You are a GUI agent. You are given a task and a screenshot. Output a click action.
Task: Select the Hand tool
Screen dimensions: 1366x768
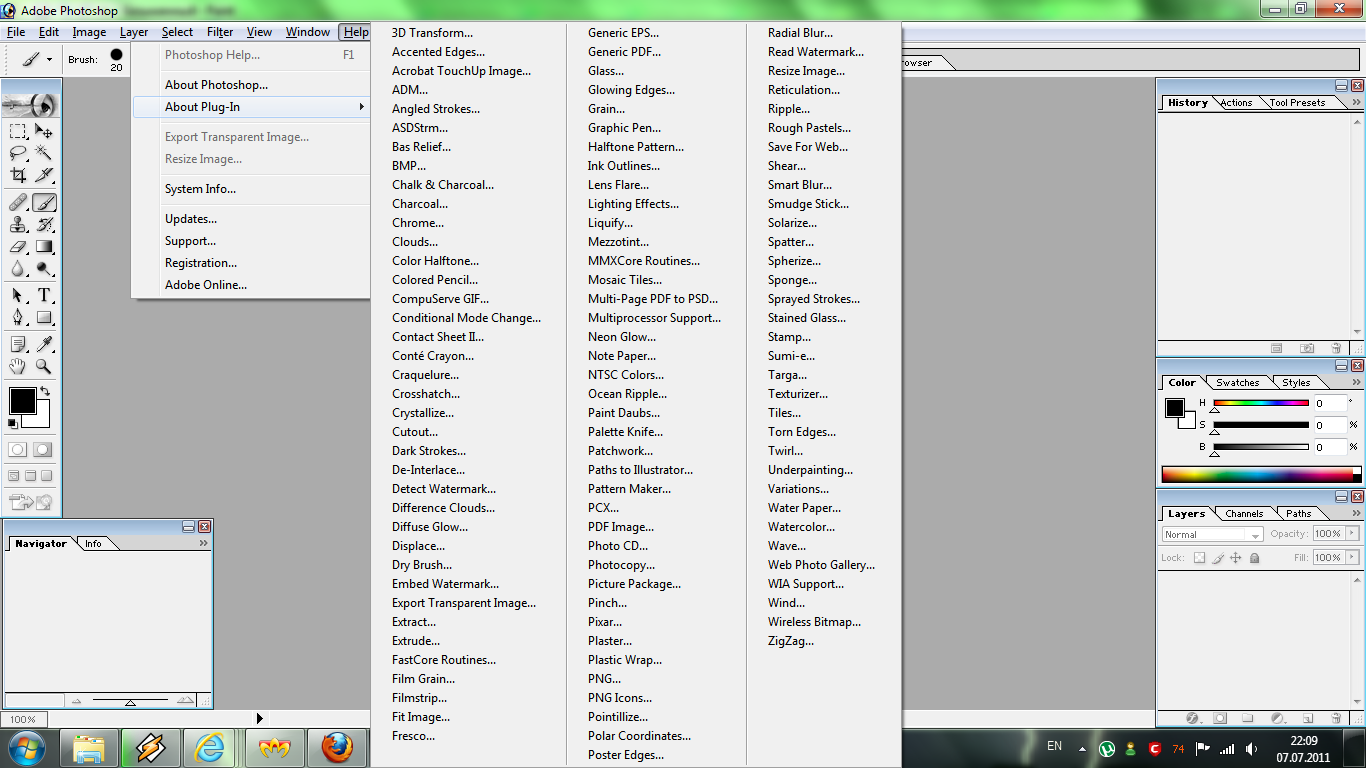[x=18, y=367]
